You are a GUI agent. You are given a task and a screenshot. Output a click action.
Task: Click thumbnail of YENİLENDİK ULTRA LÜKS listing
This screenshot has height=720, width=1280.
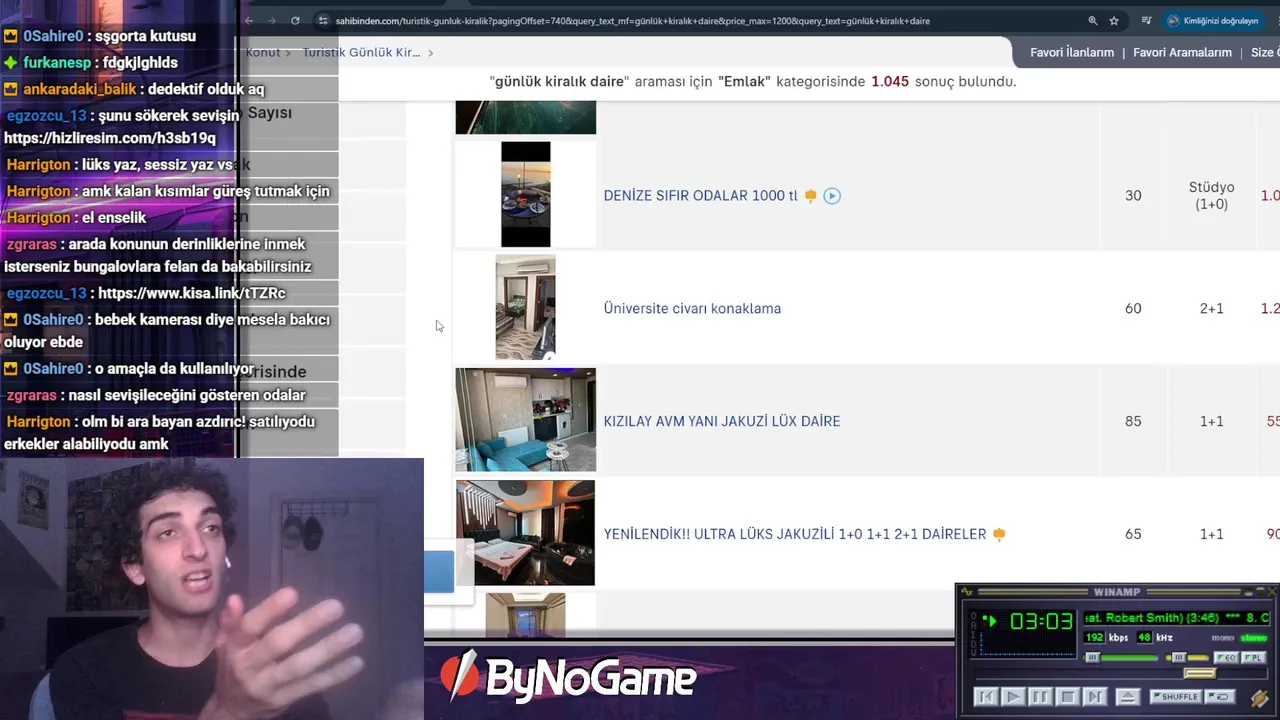click(x=525, y=533)
